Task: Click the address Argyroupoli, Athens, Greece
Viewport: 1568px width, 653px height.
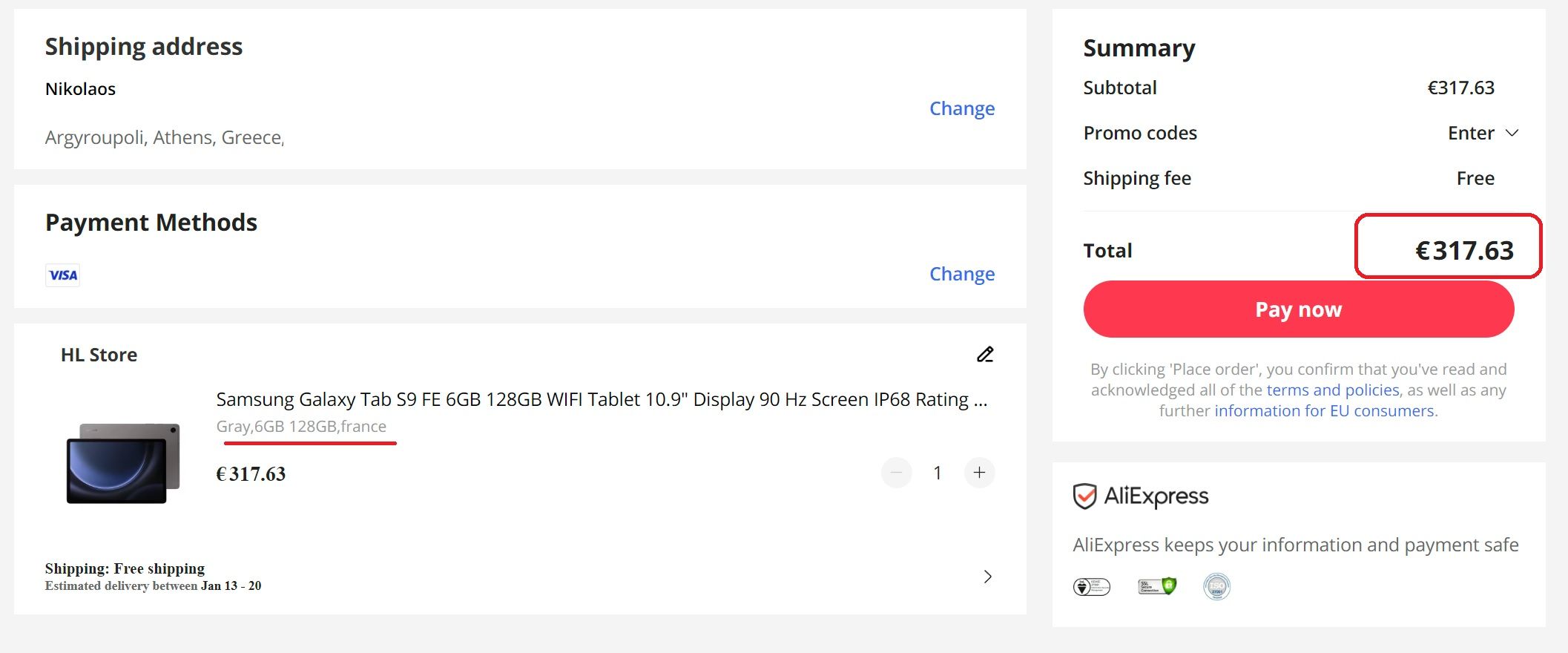Action: coord(165,138)
